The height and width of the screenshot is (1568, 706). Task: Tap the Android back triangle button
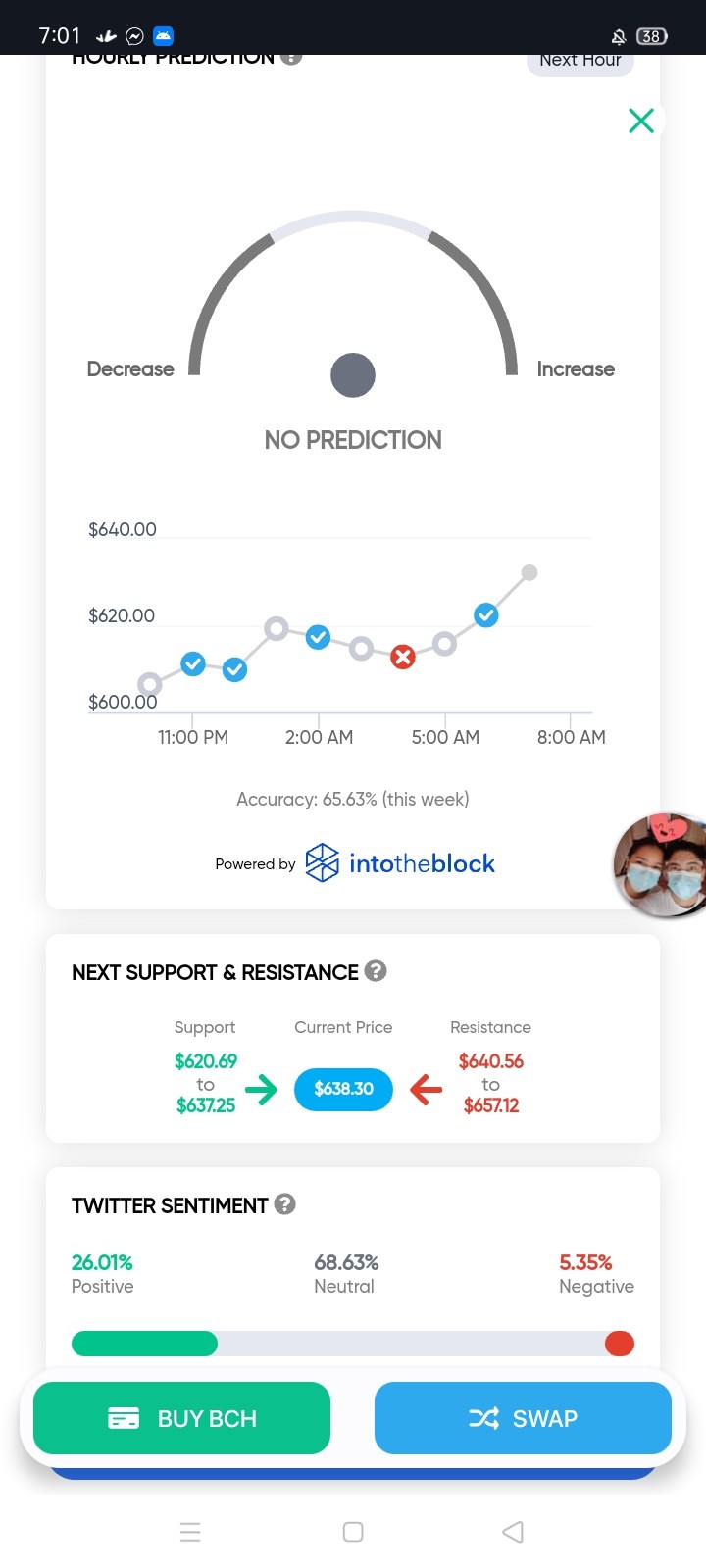pyautogui.click(x=513, y=1532)
